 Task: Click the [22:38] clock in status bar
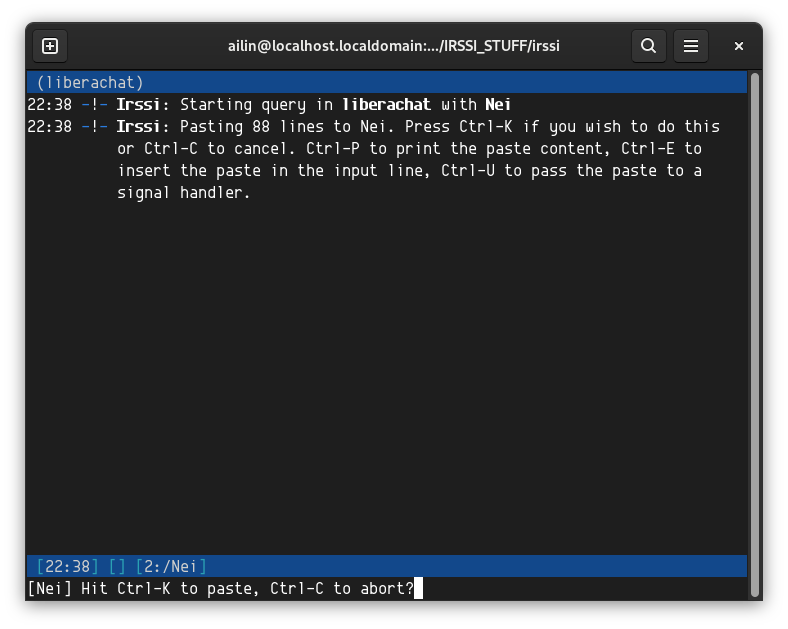pyautogui.click(x=67, y=567)
